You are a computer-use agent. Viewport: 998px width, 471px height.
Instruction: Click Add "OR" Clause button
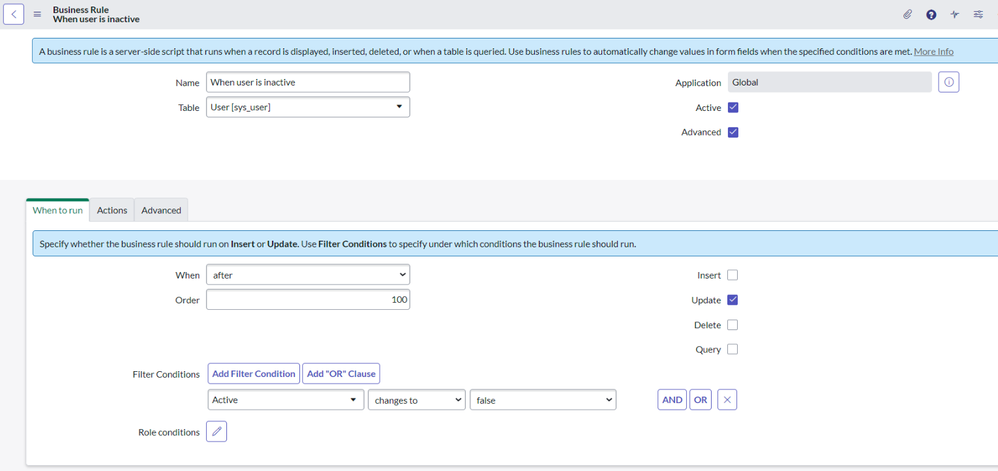(341, 374)
